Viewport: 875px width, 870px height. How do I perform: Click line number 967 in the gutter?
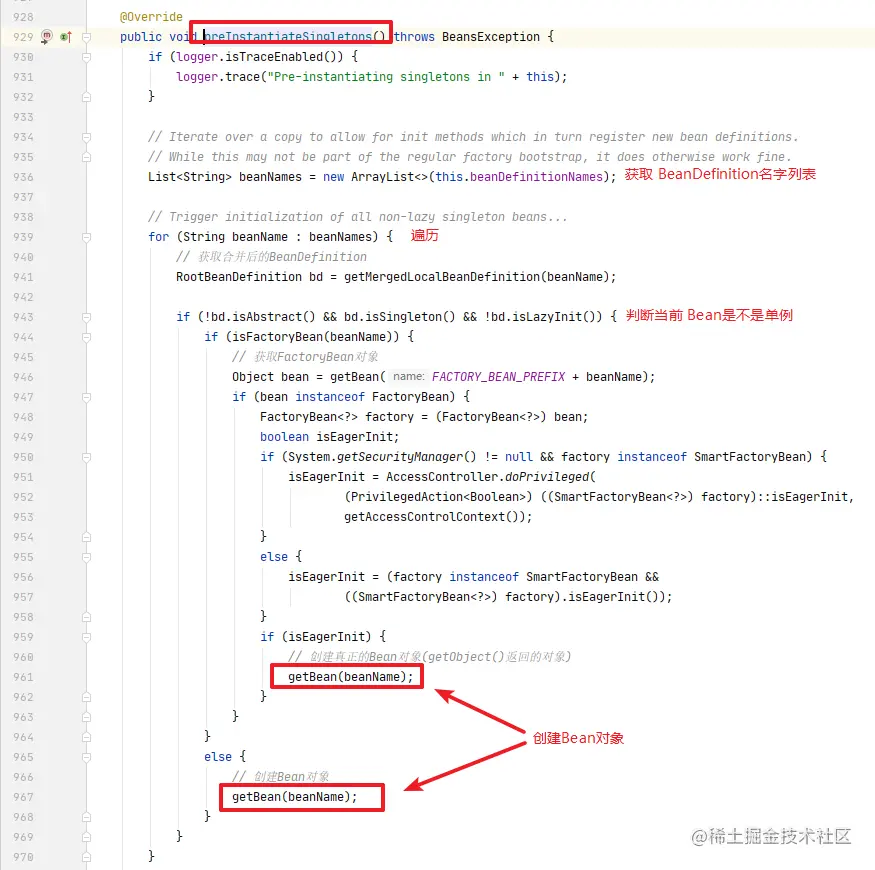(x=23, y=797)
